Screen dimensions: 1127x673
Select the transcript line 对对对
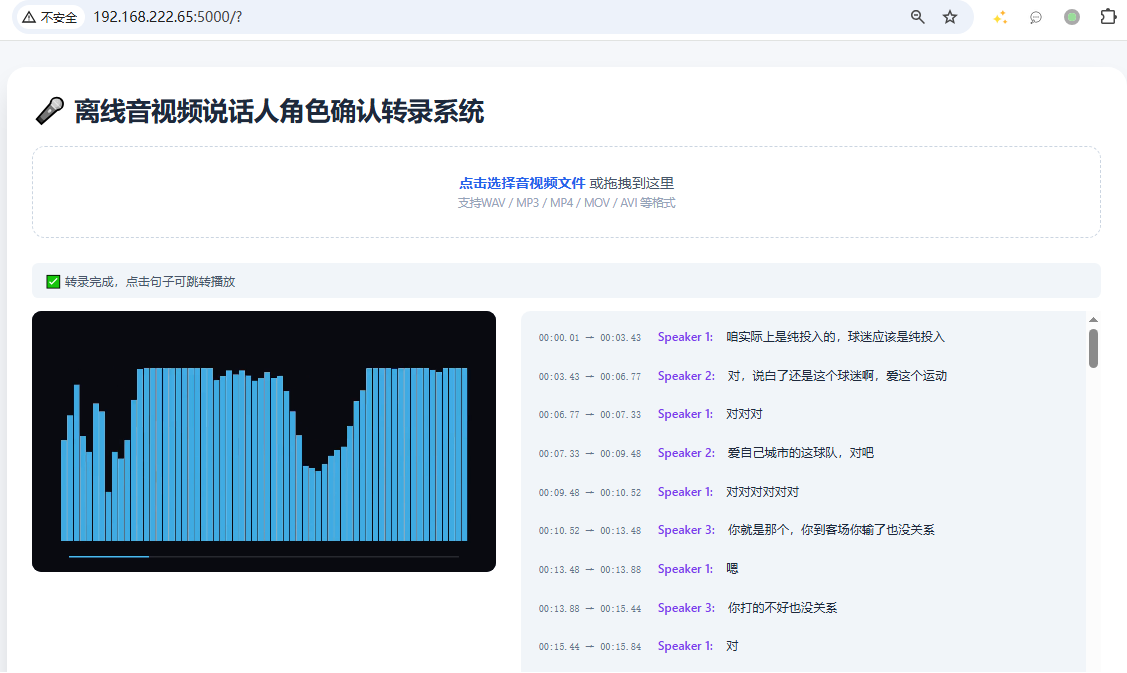744,414
